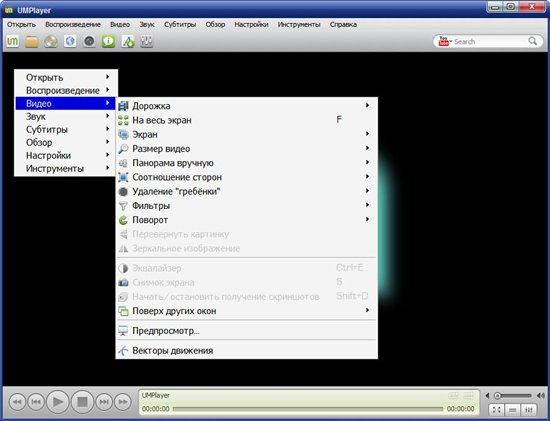
Task: Expand Звук in the context menu
Action: [66, 116]
